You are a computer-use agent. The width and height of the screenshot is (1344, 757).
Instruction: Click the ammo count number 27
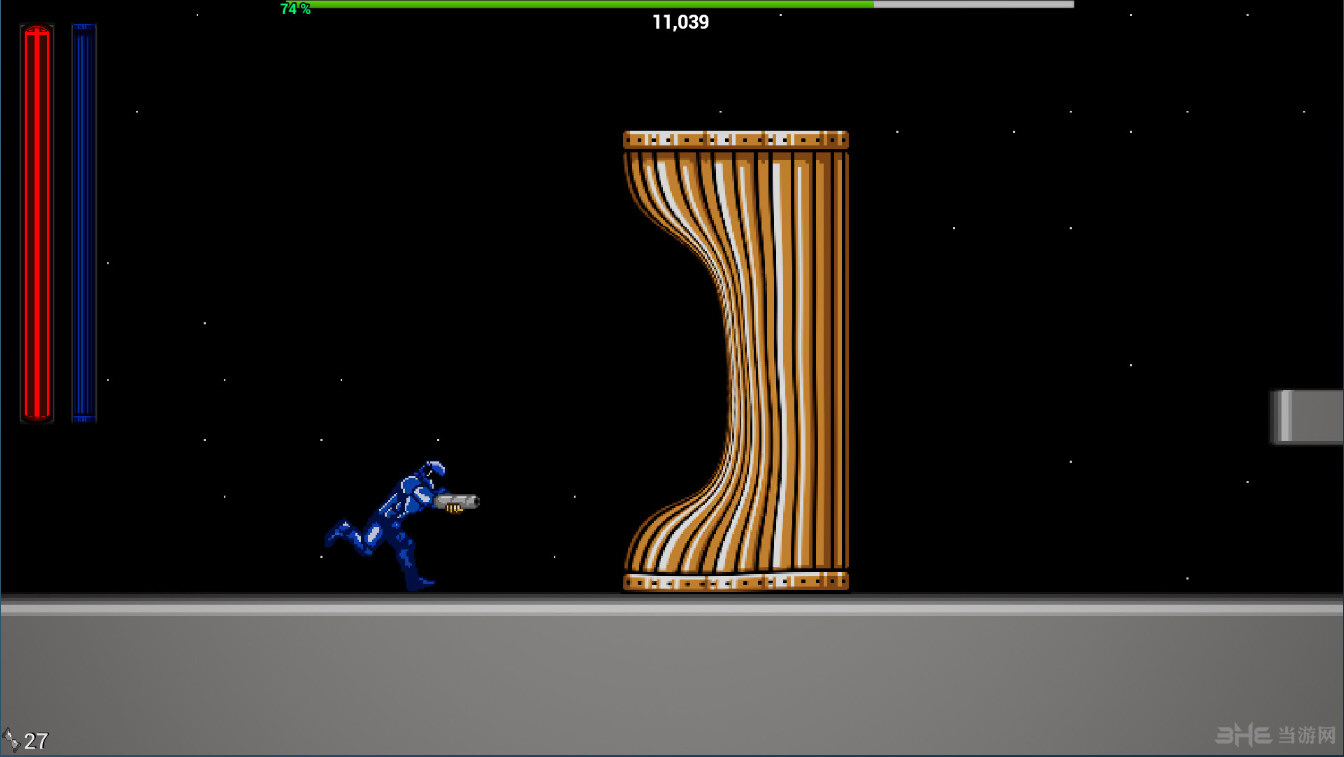[x=36, y=741]
